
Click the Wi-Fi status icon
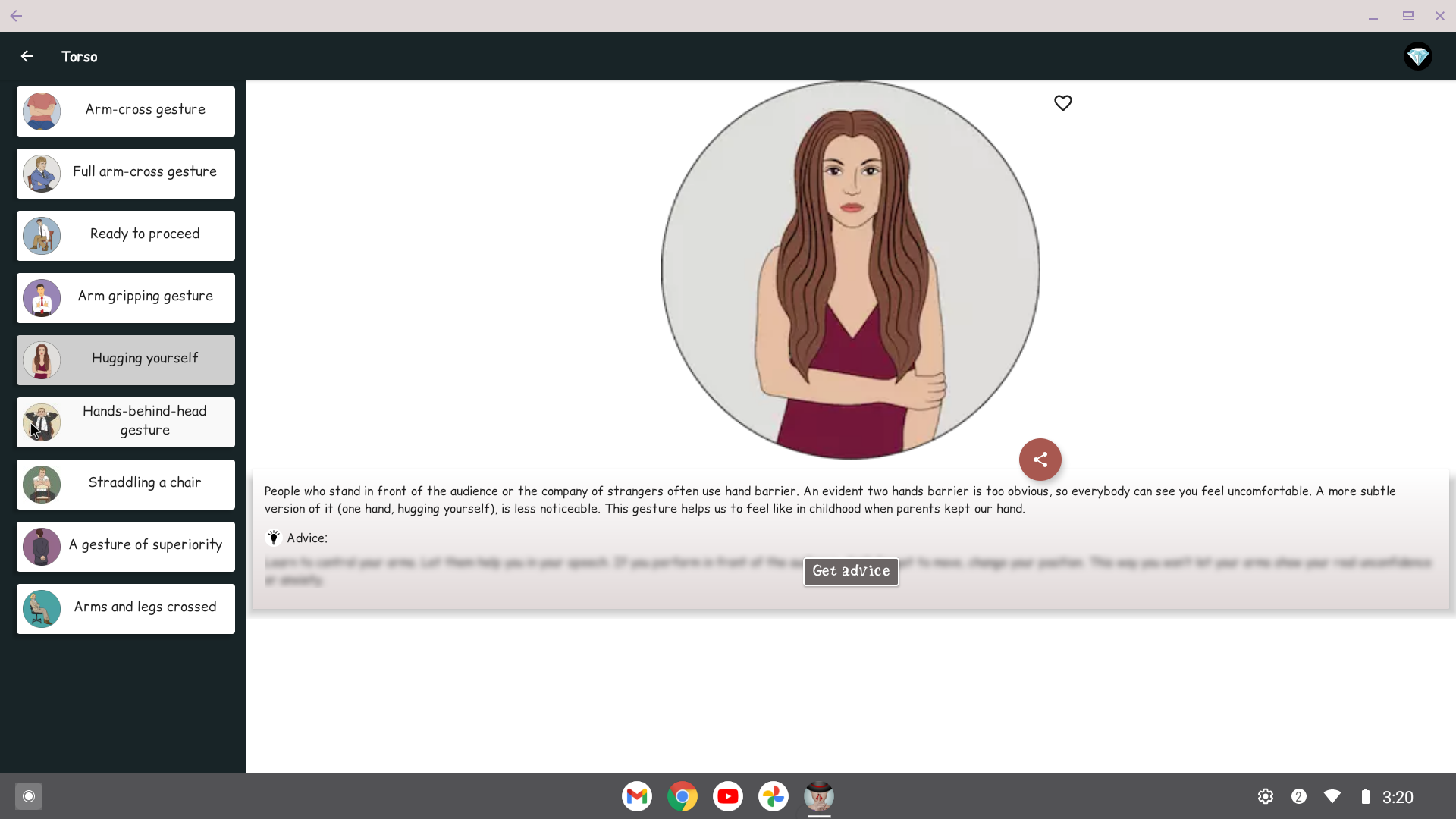[1332, 796]
